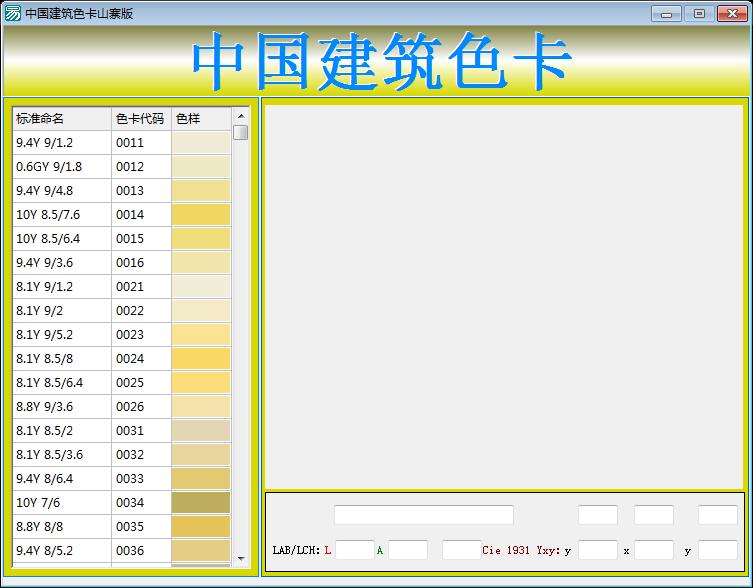Viewport: 753px width, 588px height.
Task: Select the color swatch for code 0014
Action: click(201, 215)
